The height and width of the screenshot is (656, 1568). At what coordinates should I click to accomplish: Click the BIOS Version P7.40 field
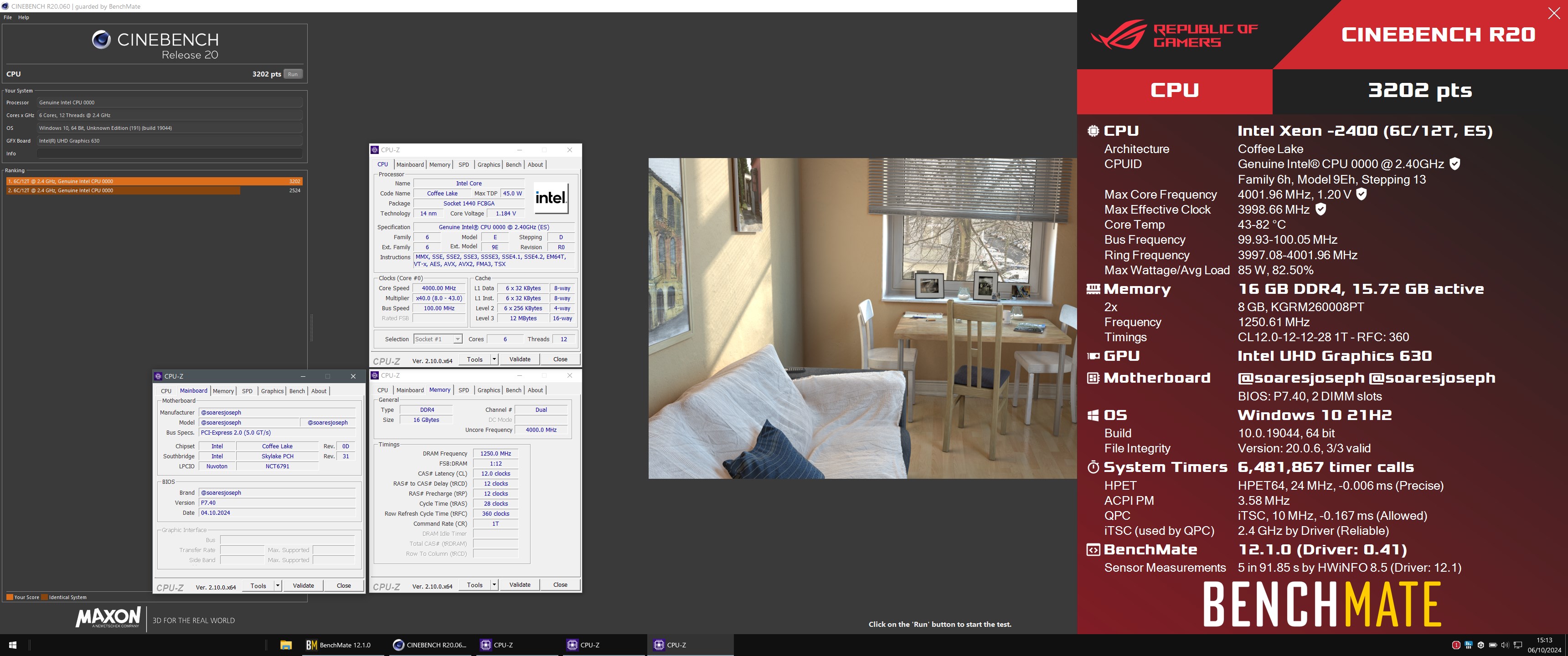click(277, 502)
